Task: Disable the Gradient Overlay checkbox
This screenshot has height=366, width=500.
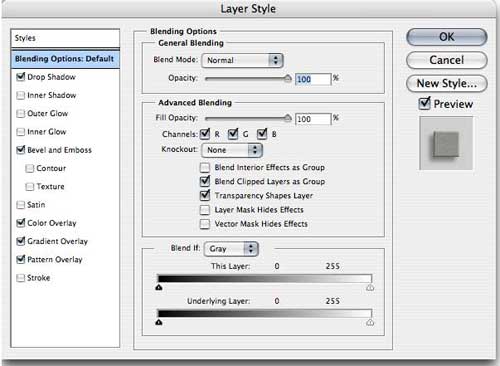Action: point(21,241)
